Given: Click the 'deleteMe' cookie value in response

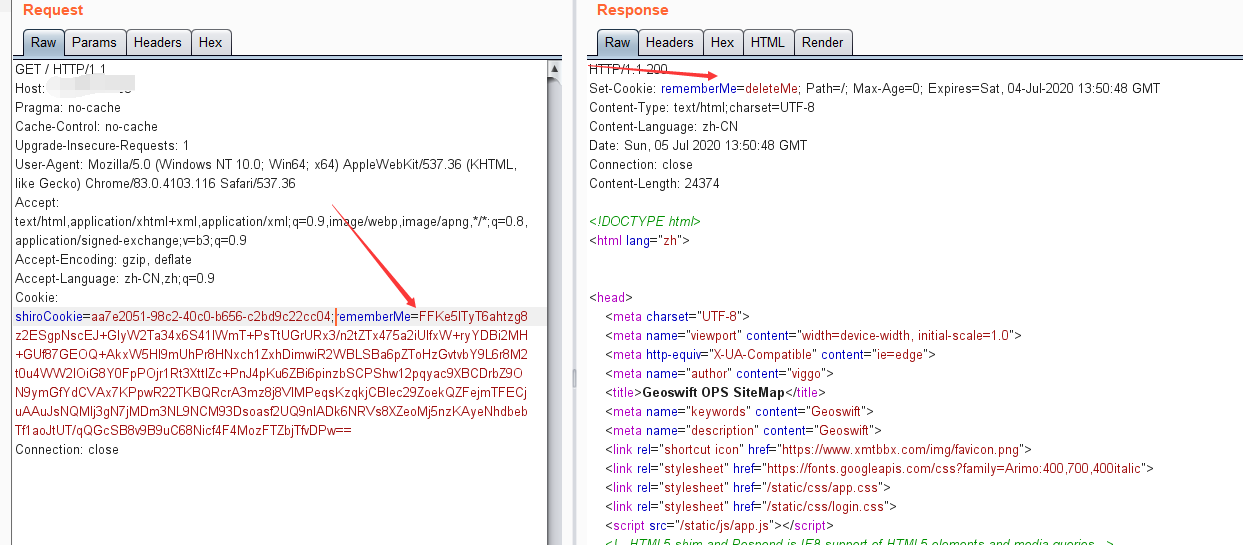Looking at the screenshot, I should tap(771, 88).
